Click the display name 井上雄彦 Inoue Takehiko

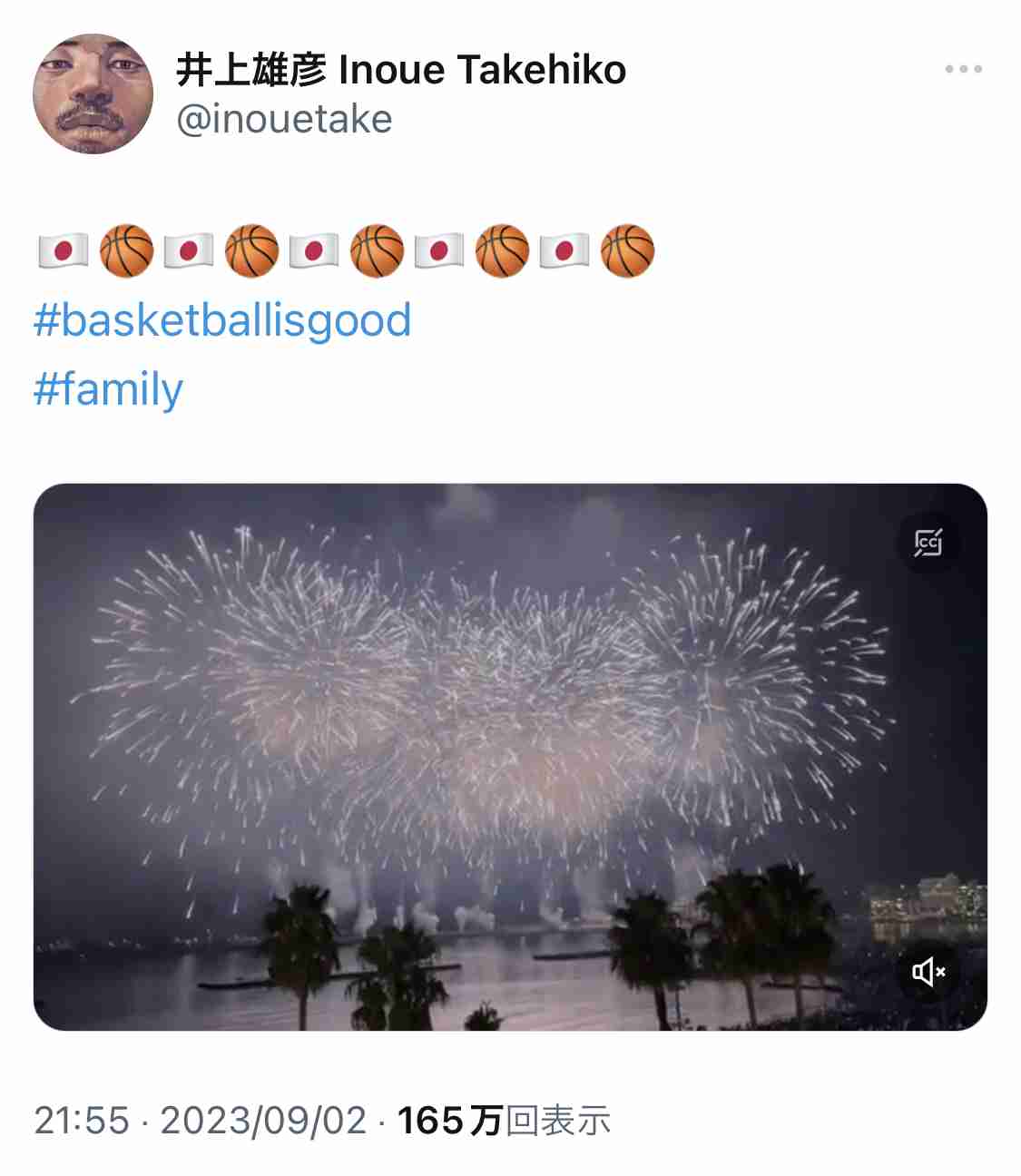pyautogui.click(x=400, y=70)
